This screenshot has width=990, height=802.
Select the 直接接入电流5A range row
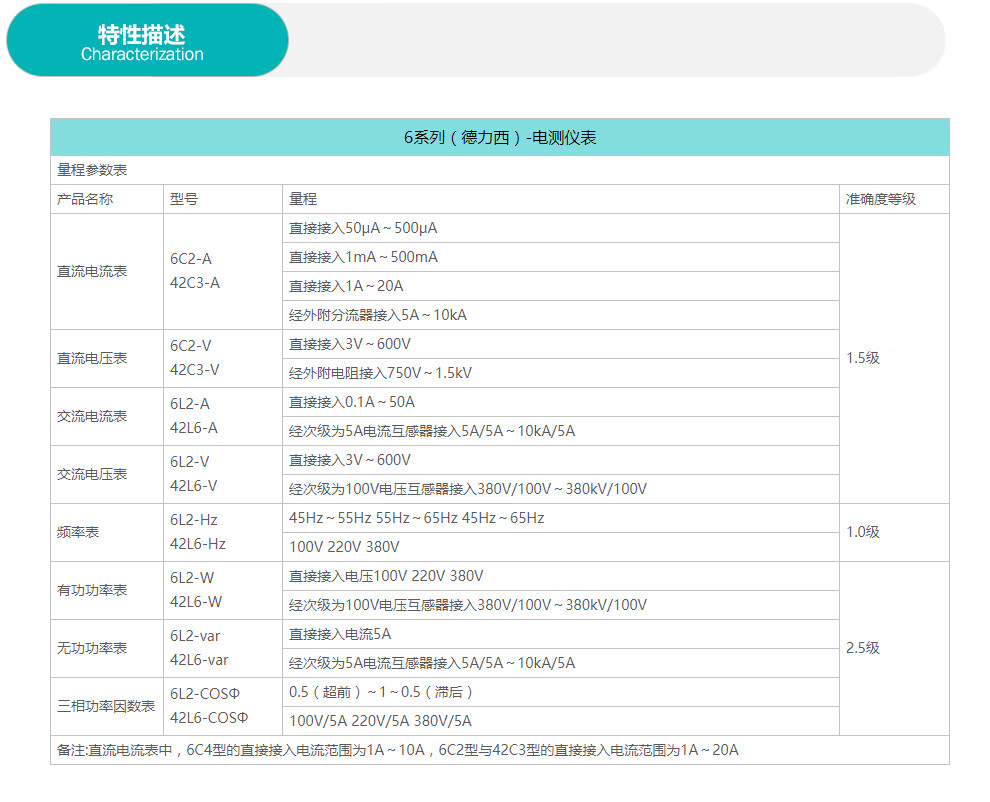pyautogui.click(x=340, y=634)
